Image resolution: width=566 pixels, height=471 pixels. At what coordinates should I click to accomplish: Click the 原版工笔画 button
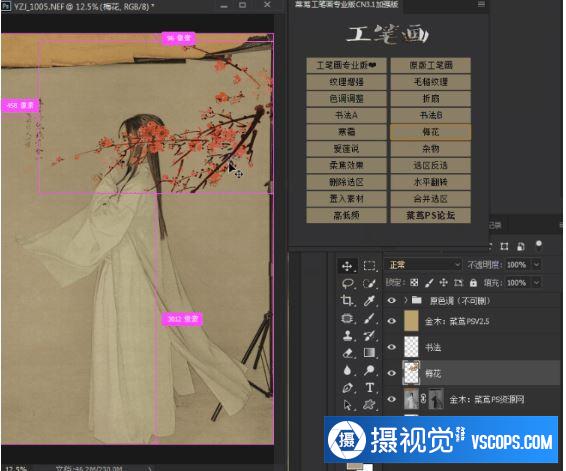[x=431, y=65]
